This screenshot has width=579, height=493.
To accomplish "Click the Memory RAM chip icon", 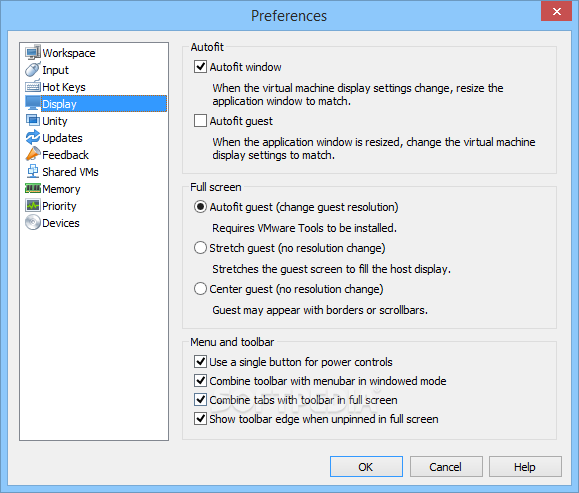I will 33,189.
